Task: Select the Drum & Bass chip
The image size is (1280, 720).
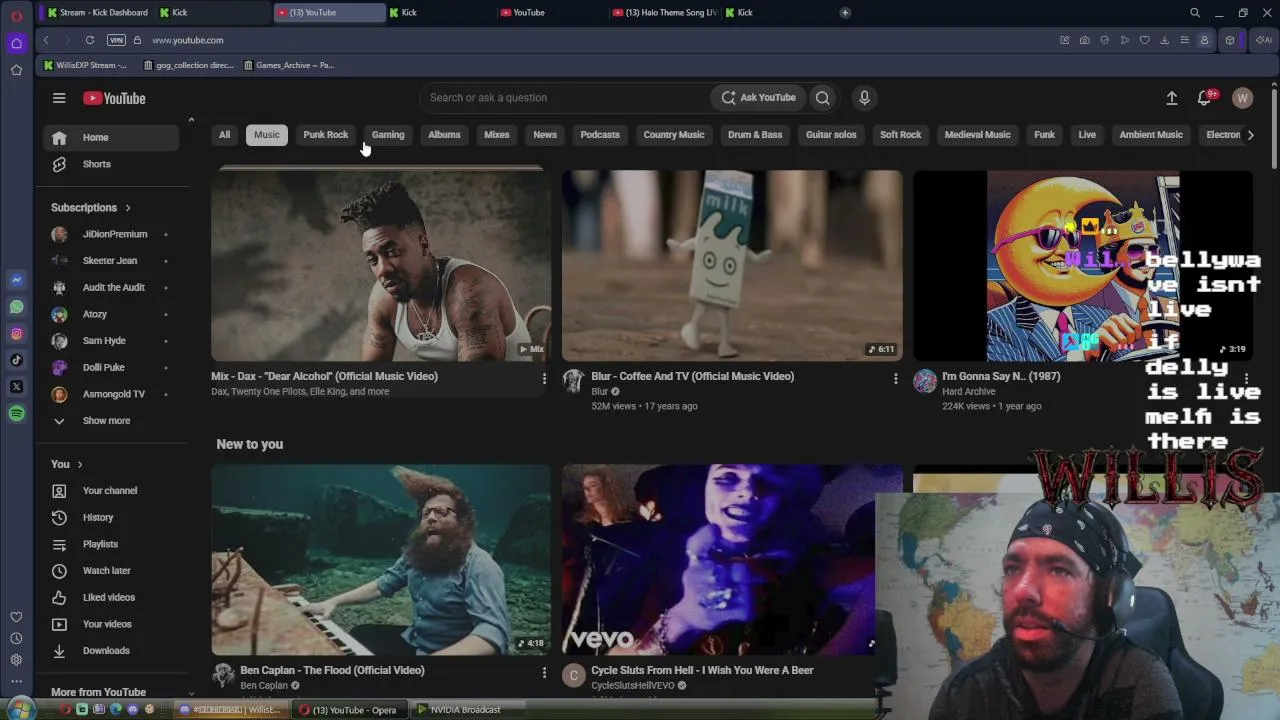Action: pyautogui.click(x=755, y=135)
